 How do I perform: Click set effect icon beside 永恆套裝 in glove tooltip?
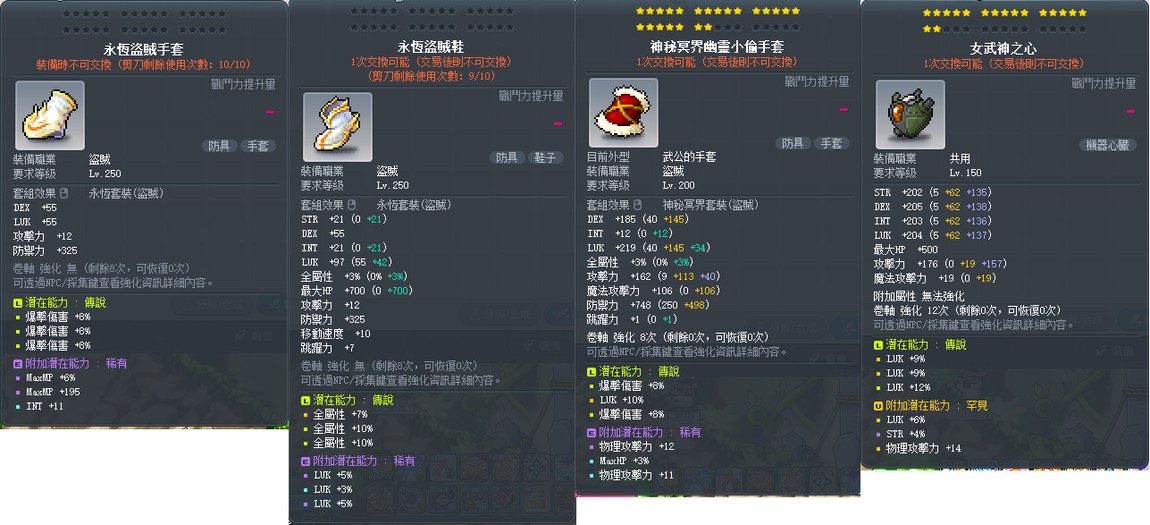pyautogui.click(x=64, y=194)
